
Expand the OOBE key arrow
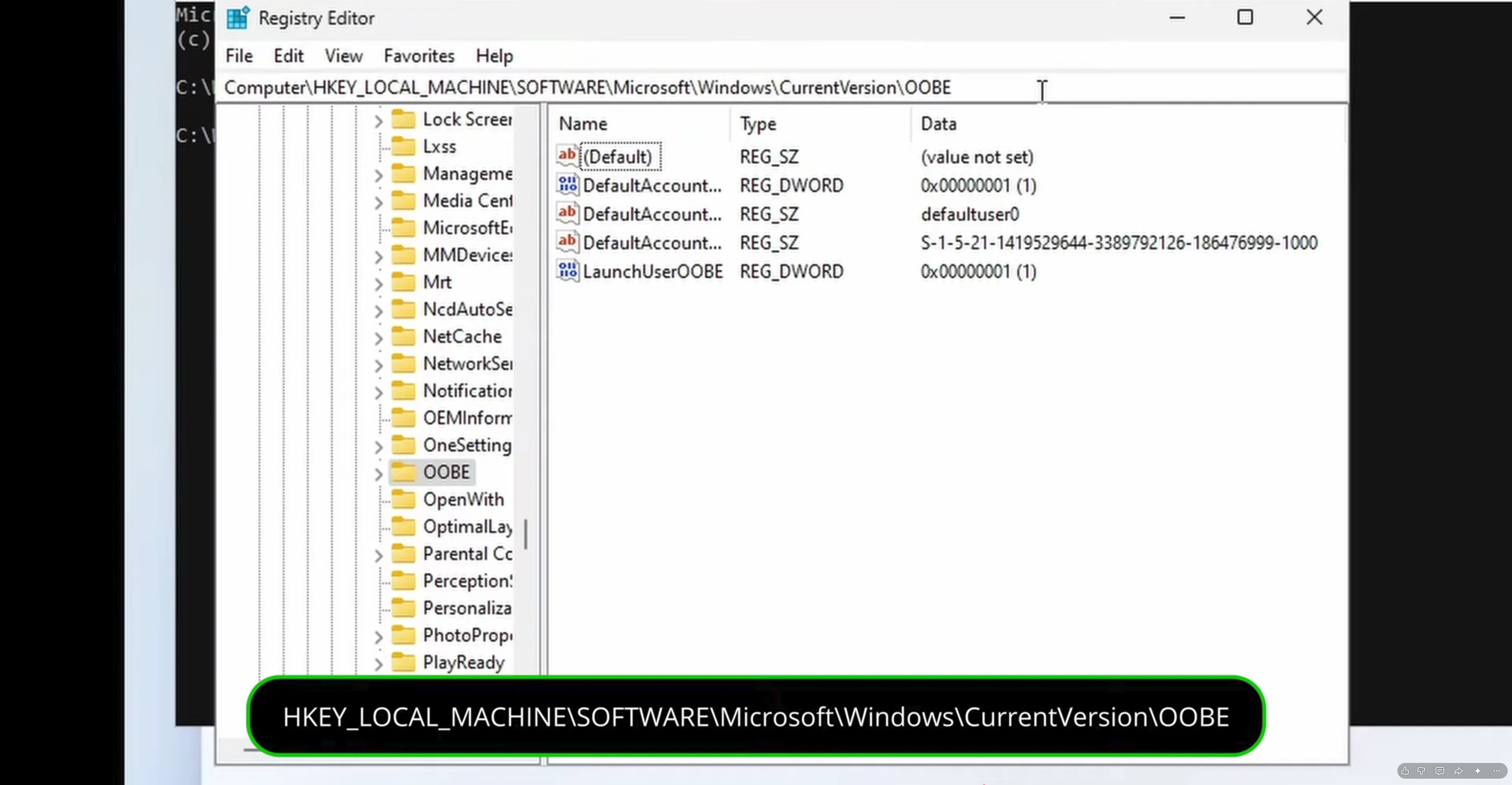point(378,474)
